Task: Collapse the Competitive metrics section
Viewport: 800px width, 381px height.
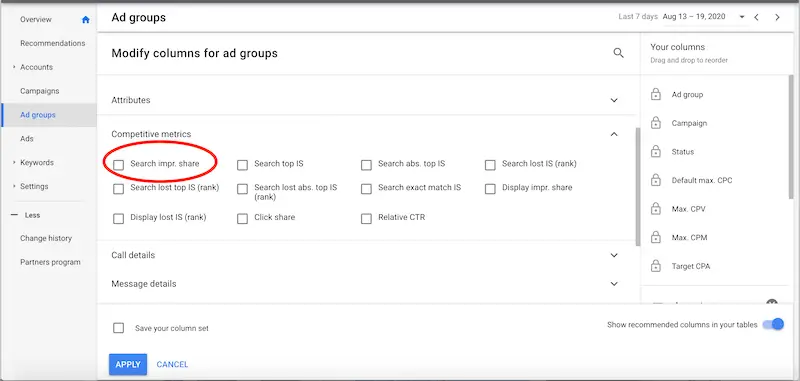Action: (x=614, y=134)
